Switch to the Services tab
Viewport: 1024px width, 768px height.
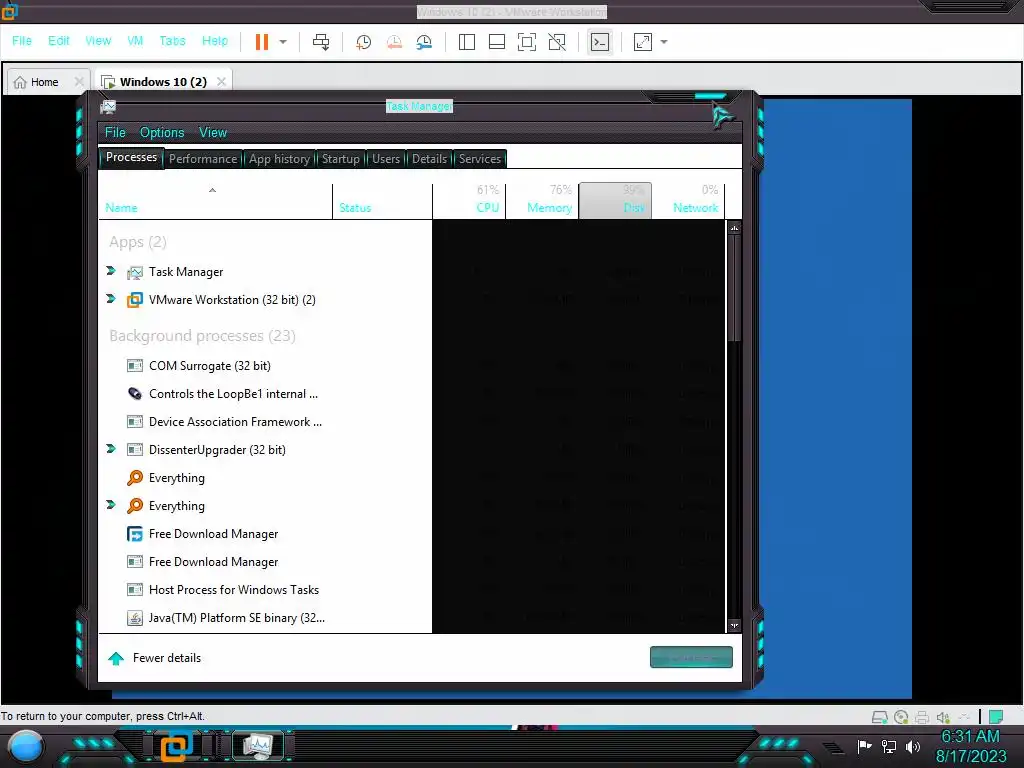coord(479,159)
